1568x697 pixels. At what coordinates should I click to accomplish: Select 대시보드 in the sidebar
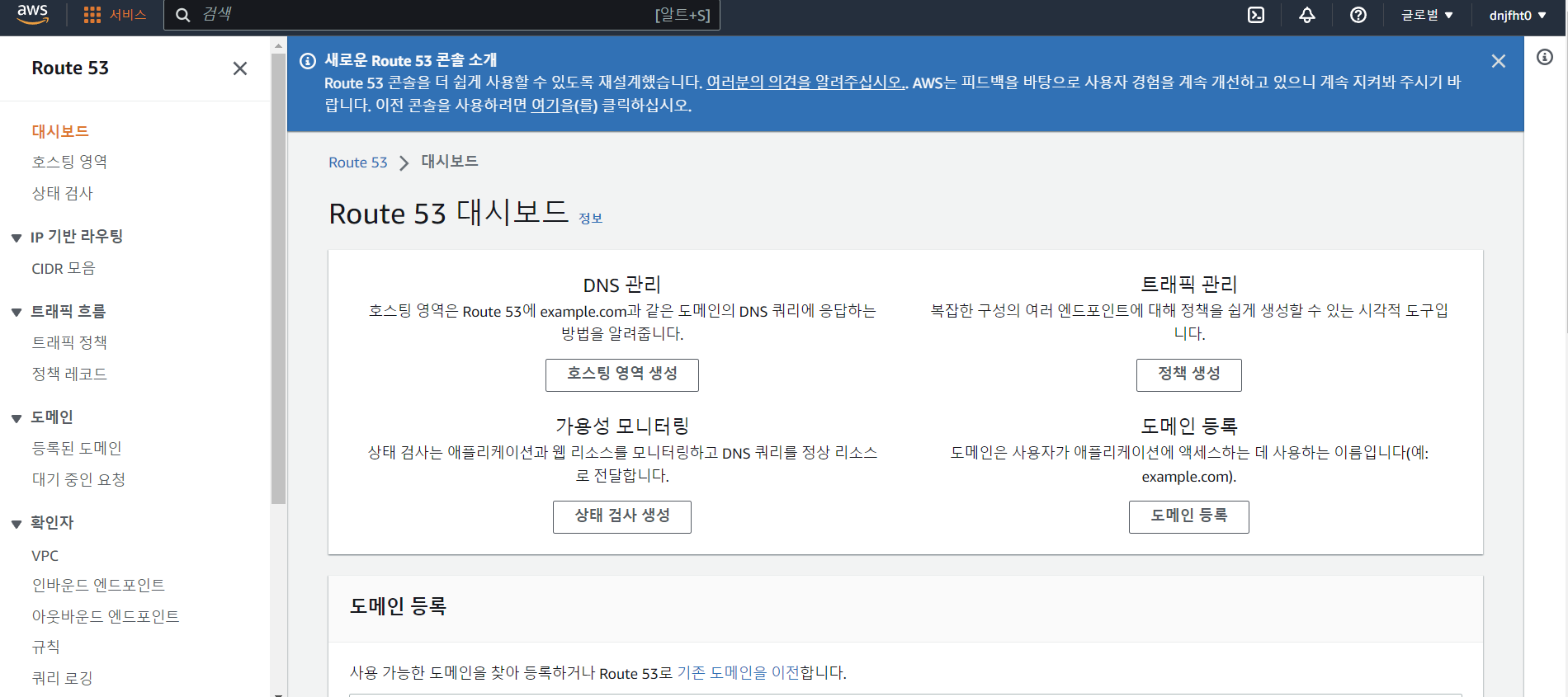(60, 131)
